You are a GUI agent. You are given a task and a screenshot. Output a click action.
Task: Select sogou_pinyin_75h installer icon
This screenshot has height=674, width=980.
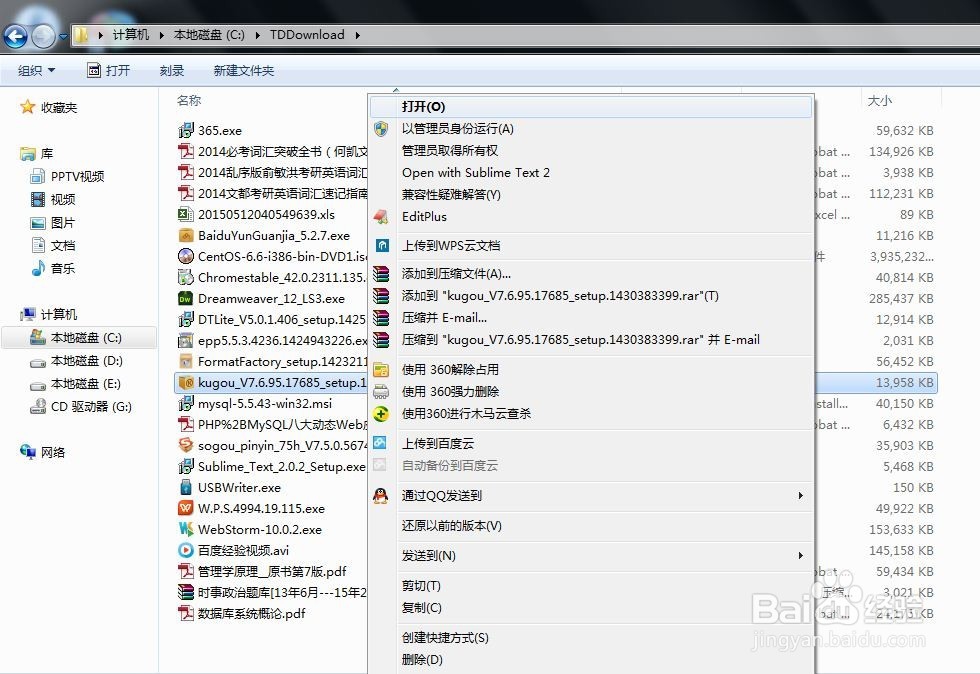click(186, 445)
